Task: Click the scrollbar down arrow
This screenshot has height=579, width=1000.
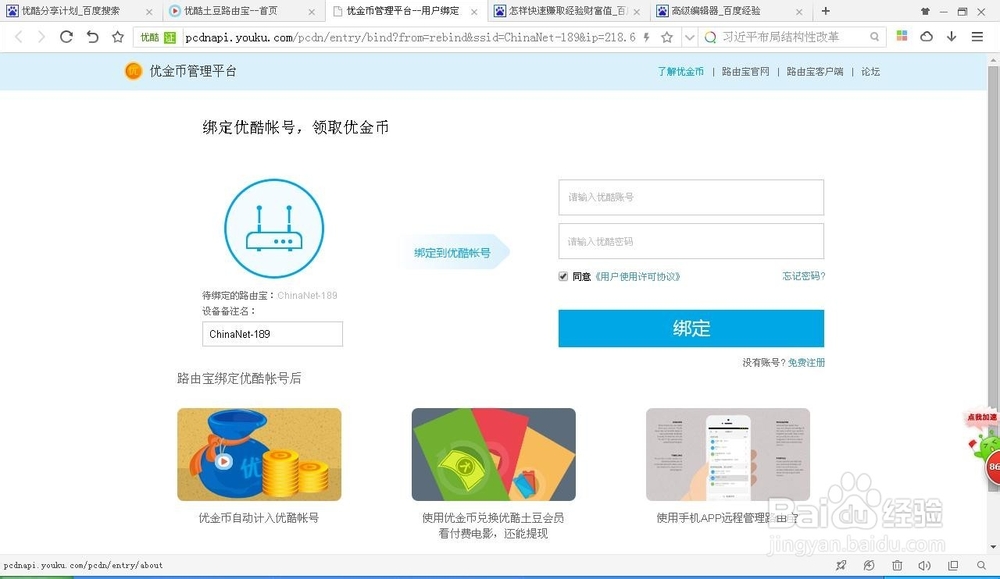Action: (x=994, y=547)
